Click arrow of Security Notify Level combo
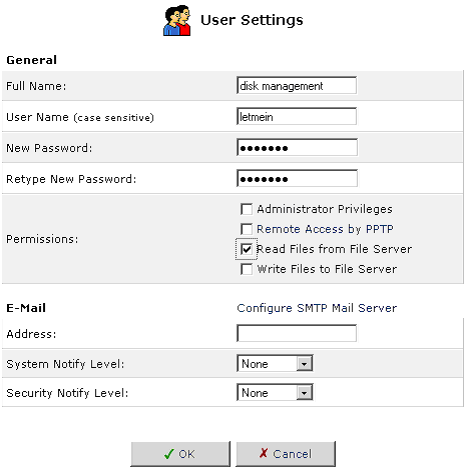Screen dimensions: 466x469 click(304, 393)
